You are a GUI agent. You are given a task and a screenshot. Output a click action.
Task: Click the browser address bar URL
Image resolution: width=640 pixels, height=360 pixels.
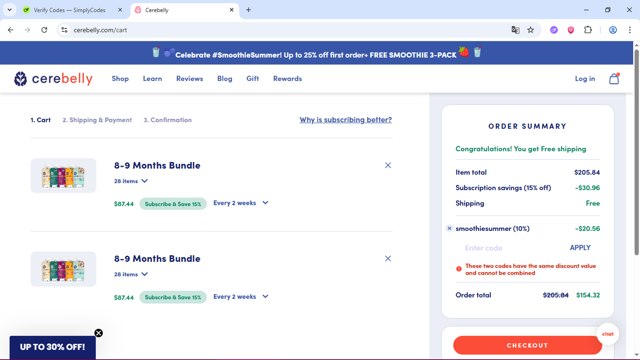[x=100, y=30]
